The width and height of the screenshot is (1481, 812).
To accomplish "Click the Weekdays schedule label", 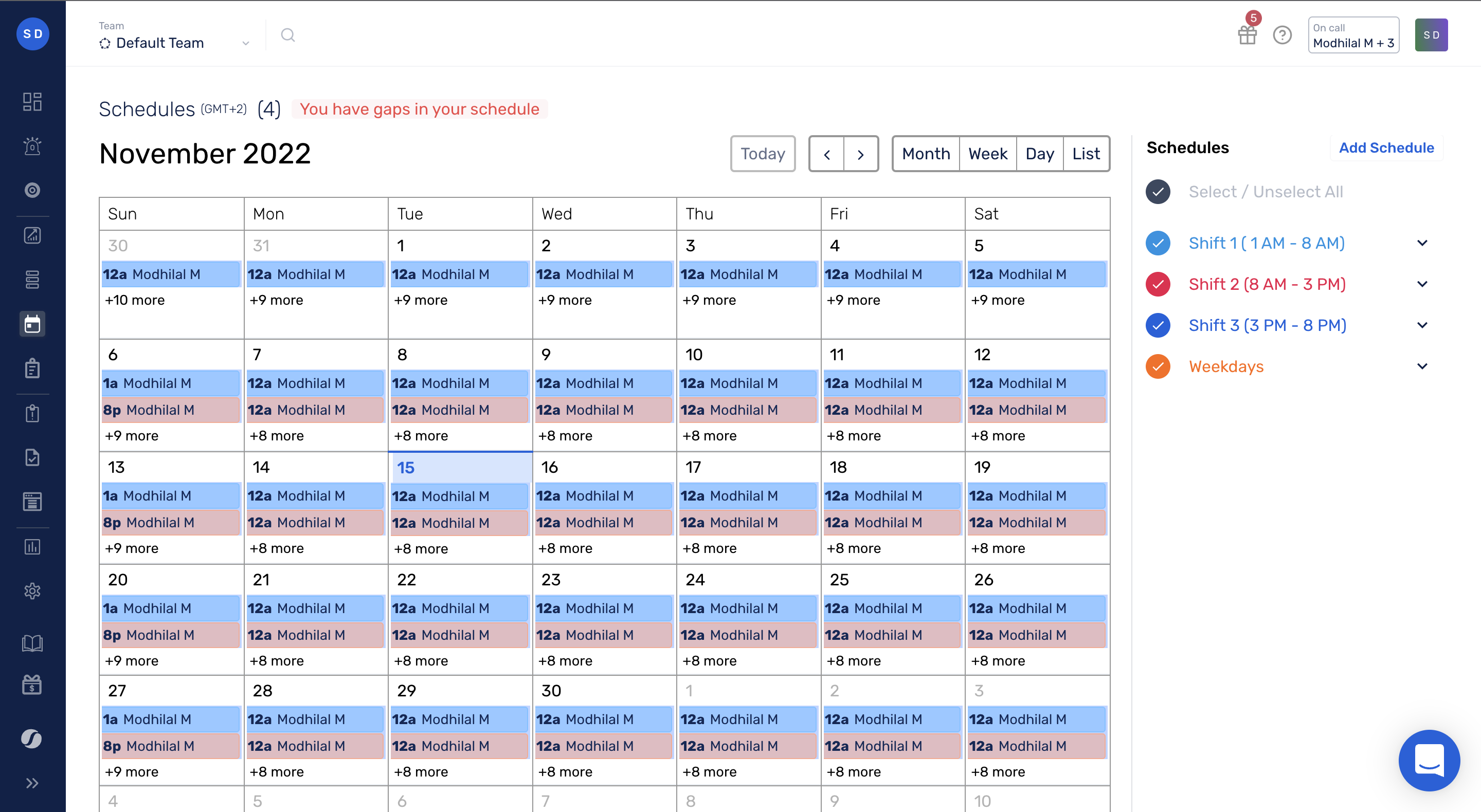I will click(1226, 366).
